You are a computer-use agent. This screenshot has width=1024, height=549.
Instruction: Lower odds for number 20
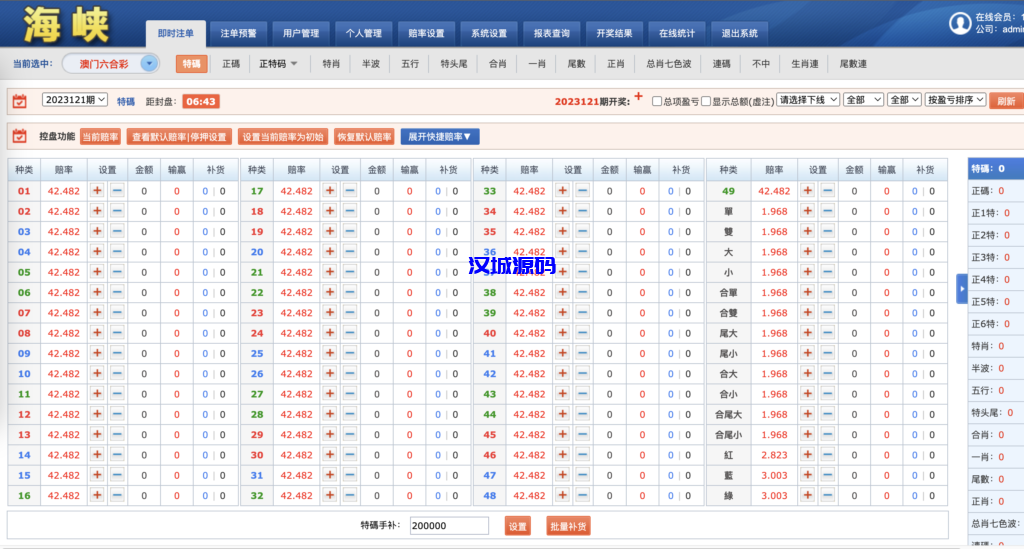pyautogui.click(x=350, y=251)
